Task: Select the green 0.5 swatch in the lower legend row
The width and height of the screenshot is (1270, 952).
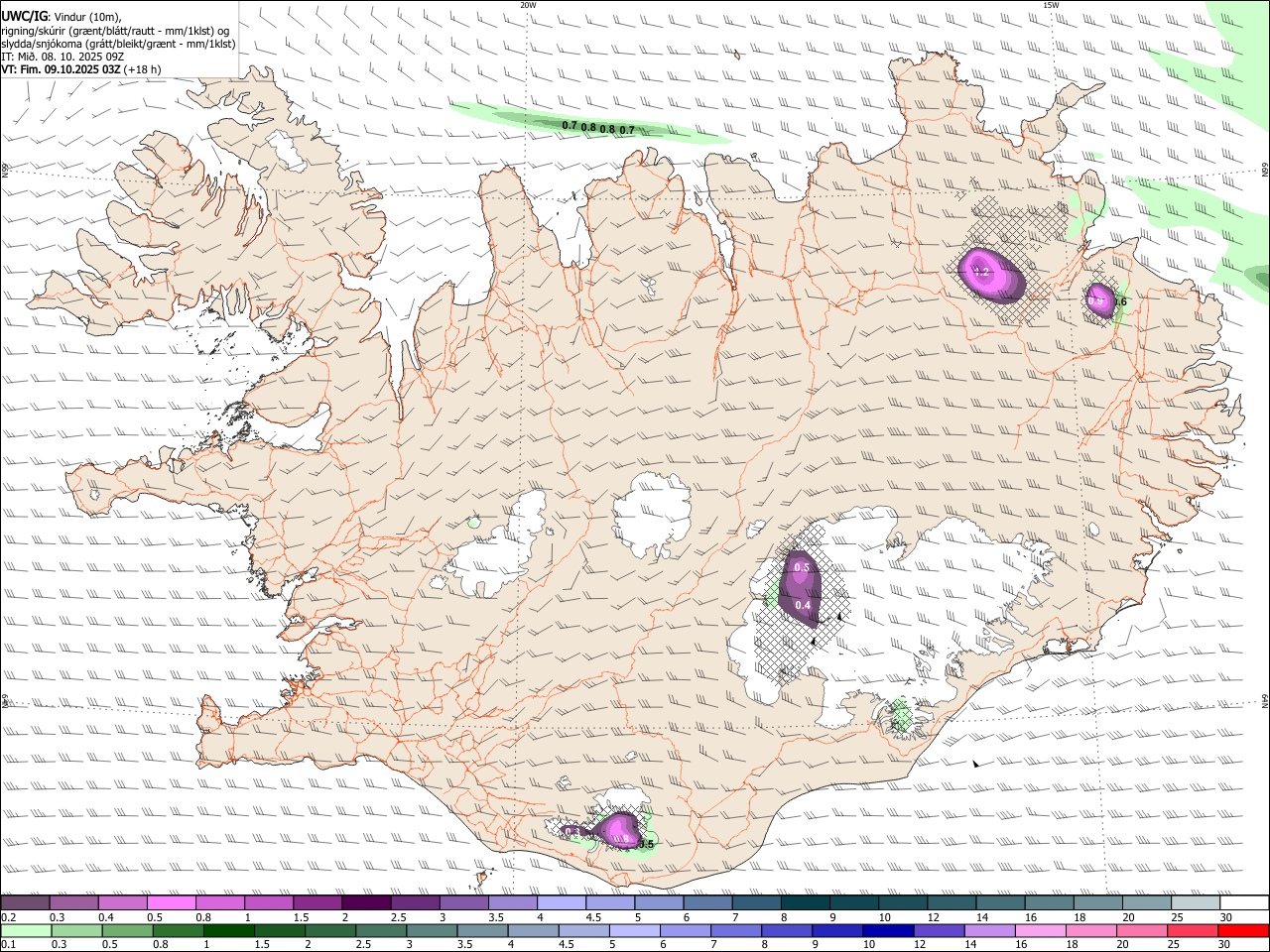Action: click(127, 931)
